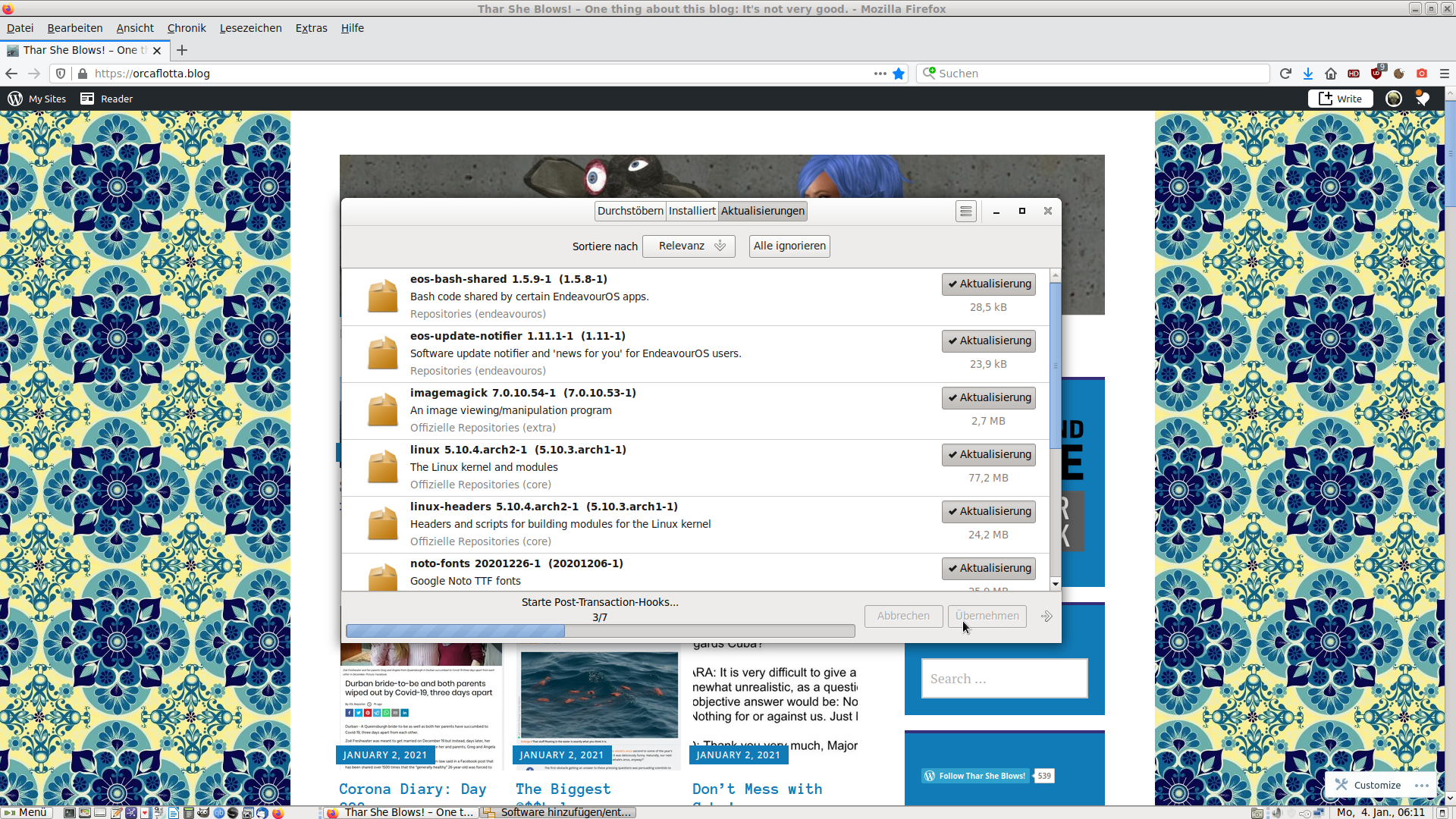Close the Thar She Blows! tab
The height and width of the screenshot is (819, 1456).
tap(157, 51)
